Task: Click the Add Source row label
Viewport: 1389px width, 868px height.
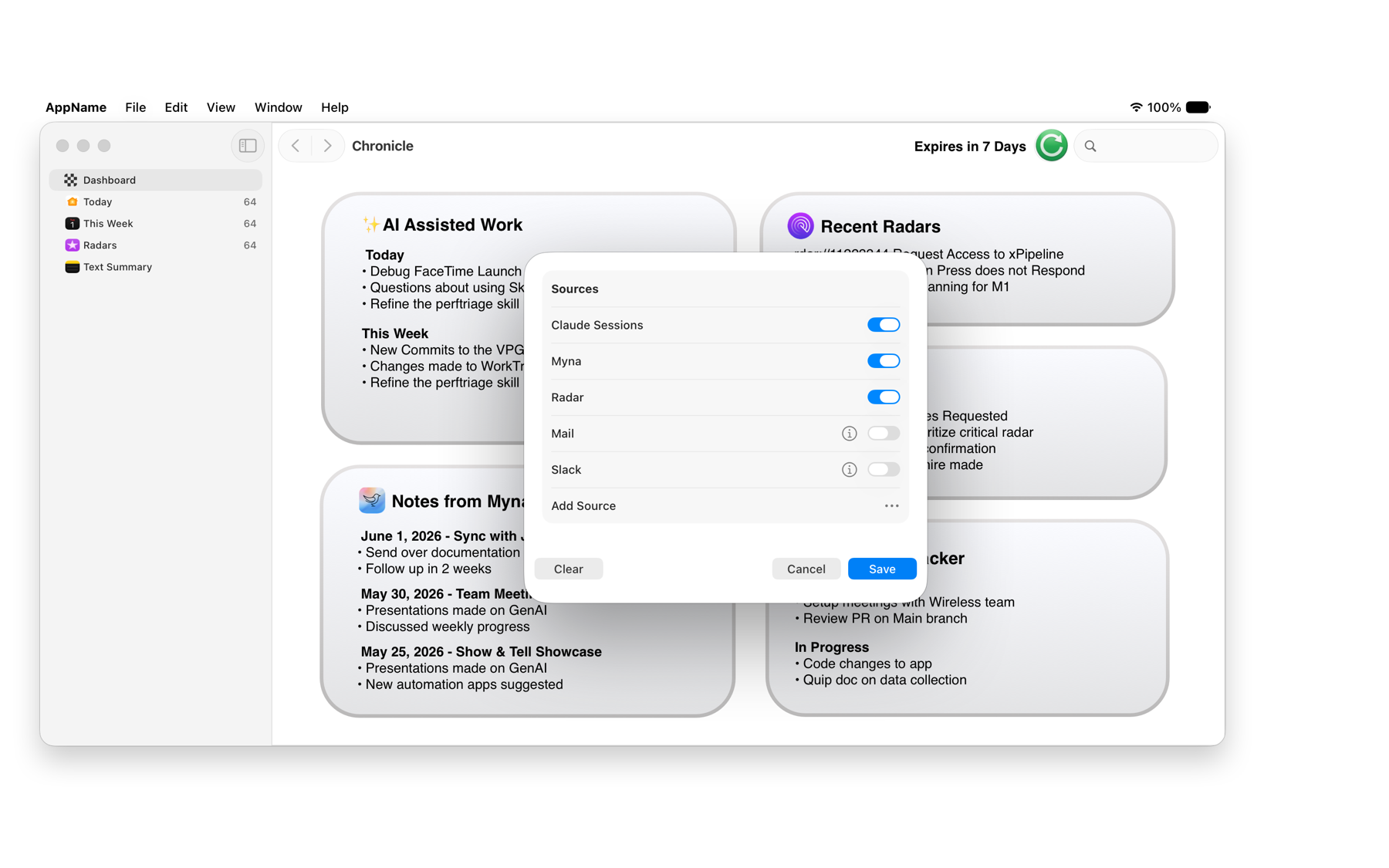Action: click(x=583, y=506)
